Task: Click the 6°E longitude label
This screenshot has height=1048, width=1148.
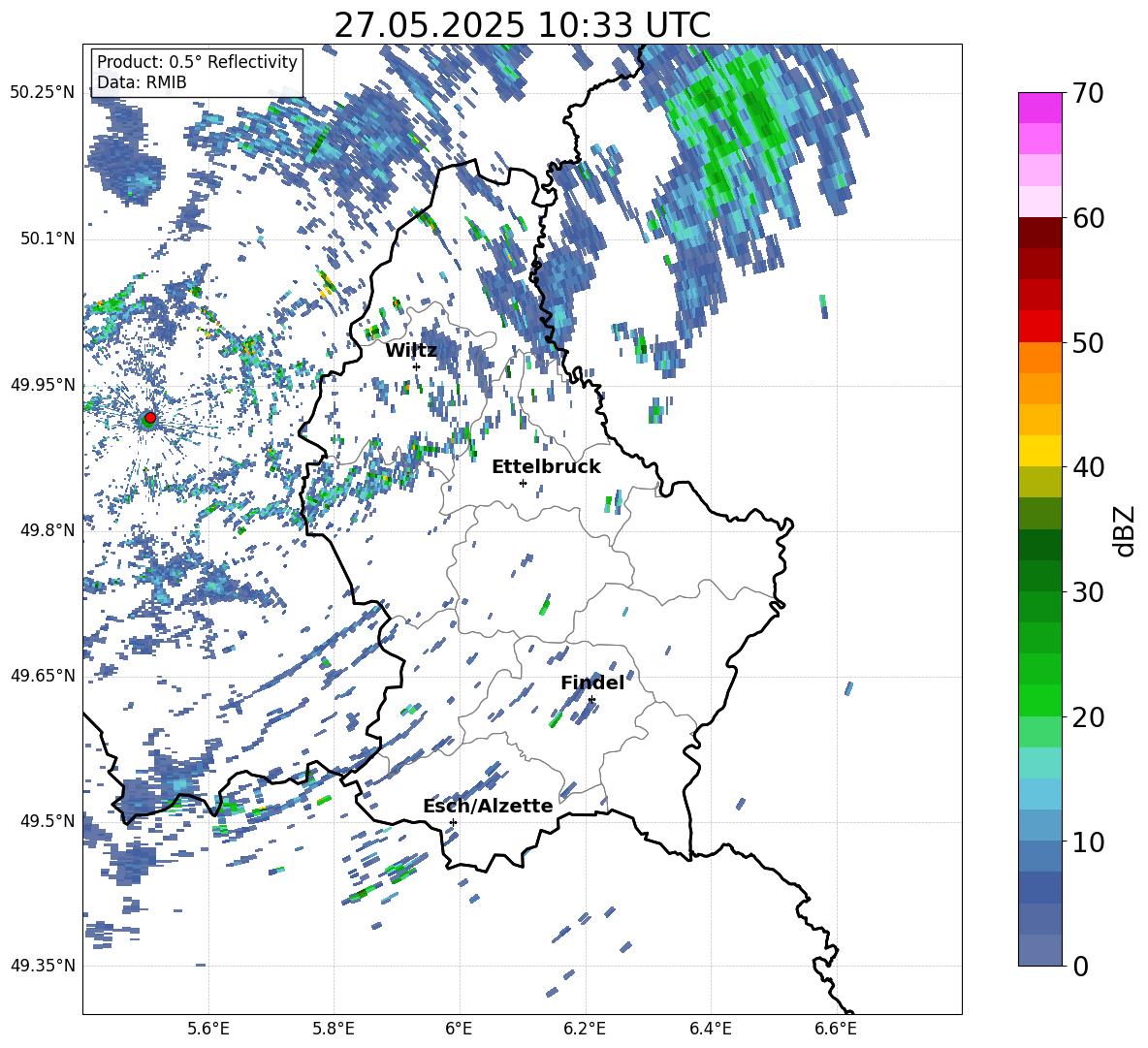Action: click(x=459, y=1029)
